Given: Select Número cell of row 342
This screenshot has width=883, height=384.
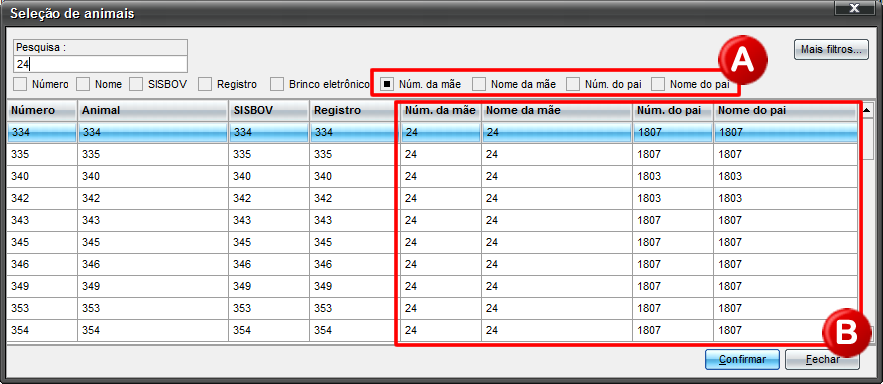Looking at the screenshot, I should coord(42,198).
